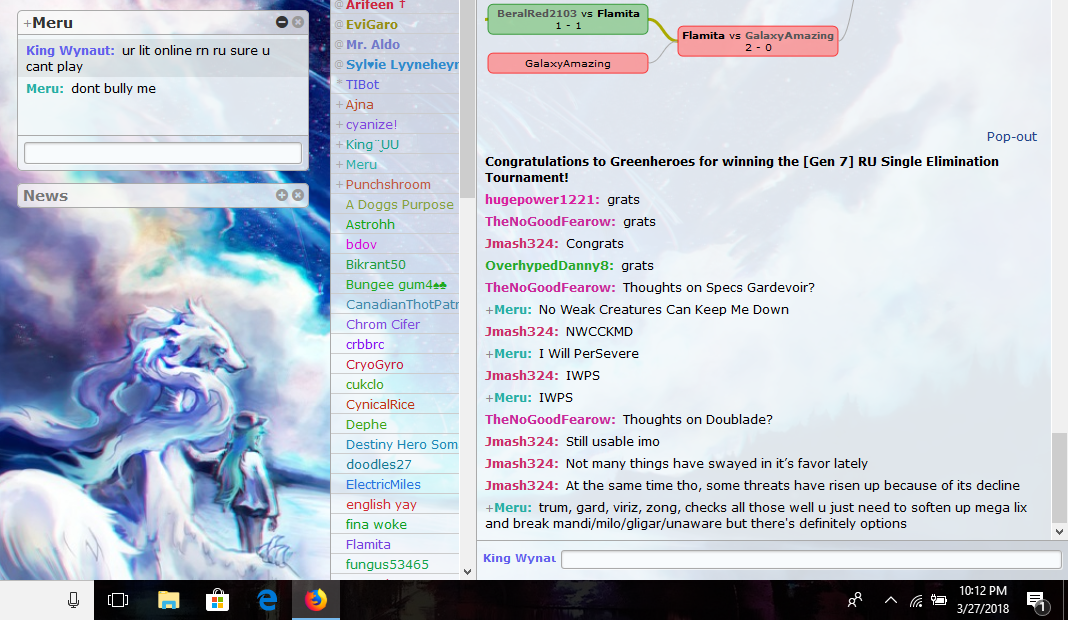Image resolution: width=1068 pixels, height=620 pixels.
Task: Click TheNoGoodFearow's name beside Thoughts on Doublade
Action: (x=550, y=420)
